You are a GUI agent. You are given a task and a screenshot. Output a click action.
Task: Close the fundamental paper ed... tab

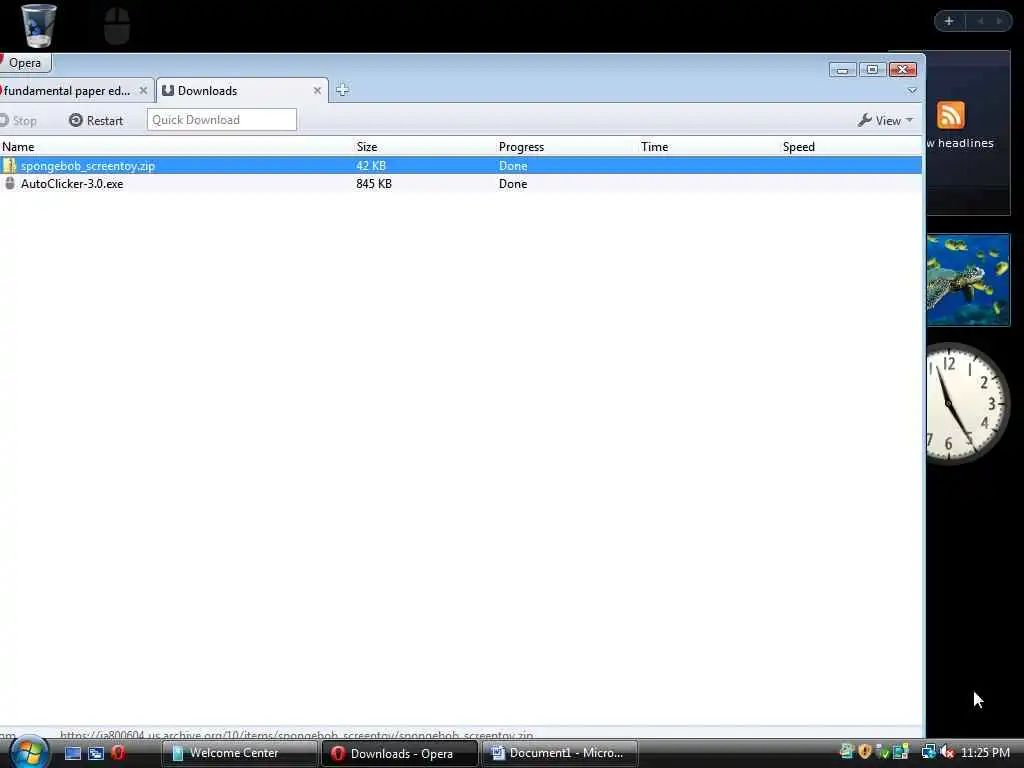(143, 91)
